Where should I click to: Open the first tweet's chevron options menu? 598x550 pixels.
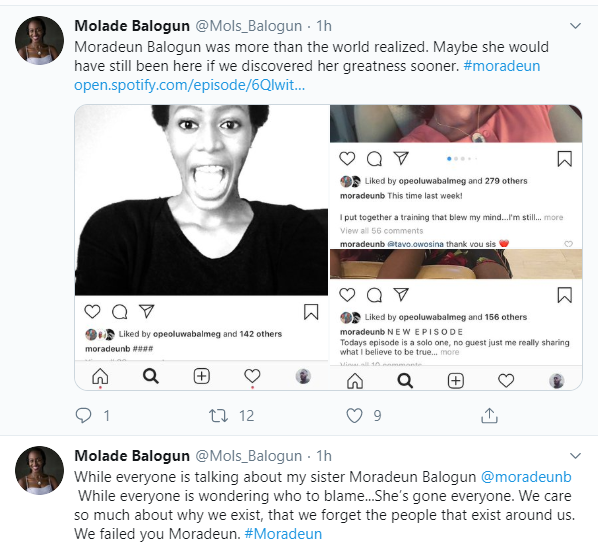(x=575, y=26)
